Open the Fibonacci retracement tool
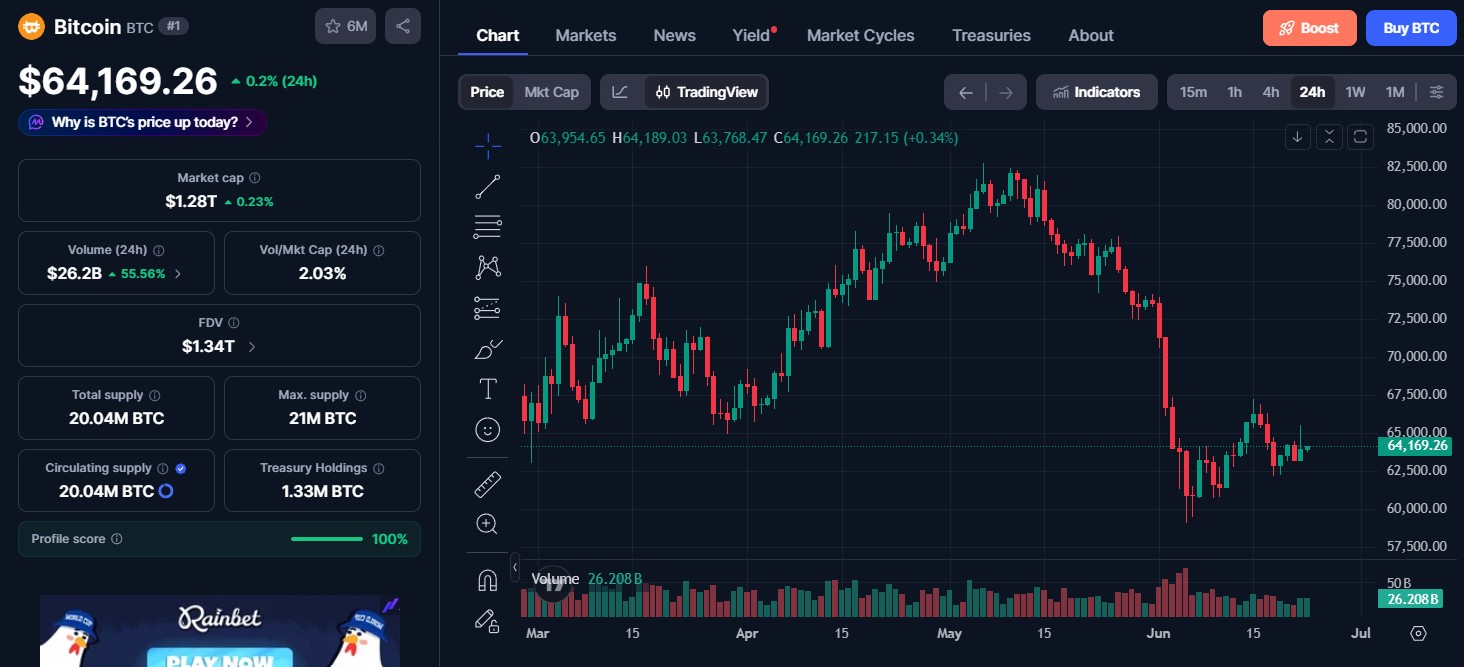 tap(488, 227)
